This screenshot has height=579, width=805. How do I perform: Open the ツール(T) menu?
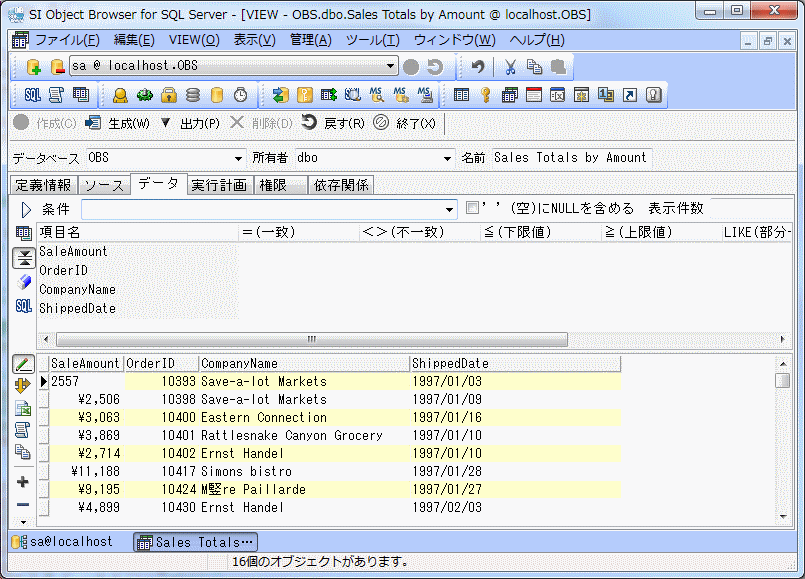pos(372,40)
